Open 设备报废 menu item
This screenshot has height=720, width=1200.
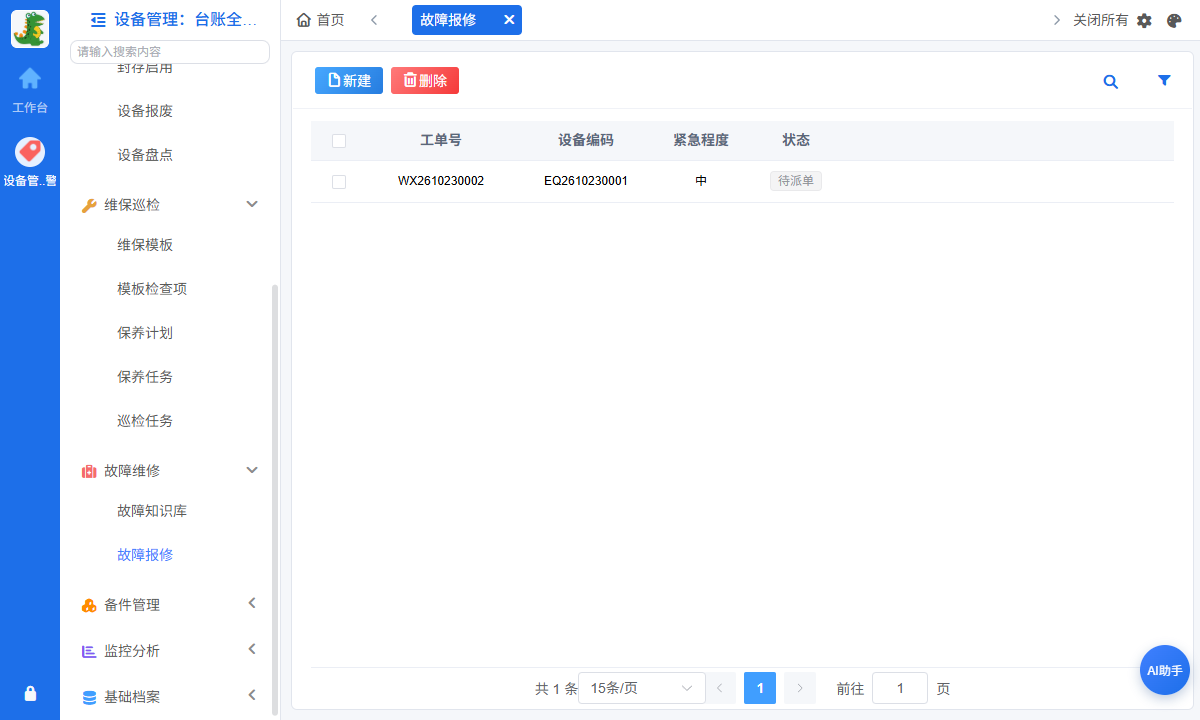145,111
